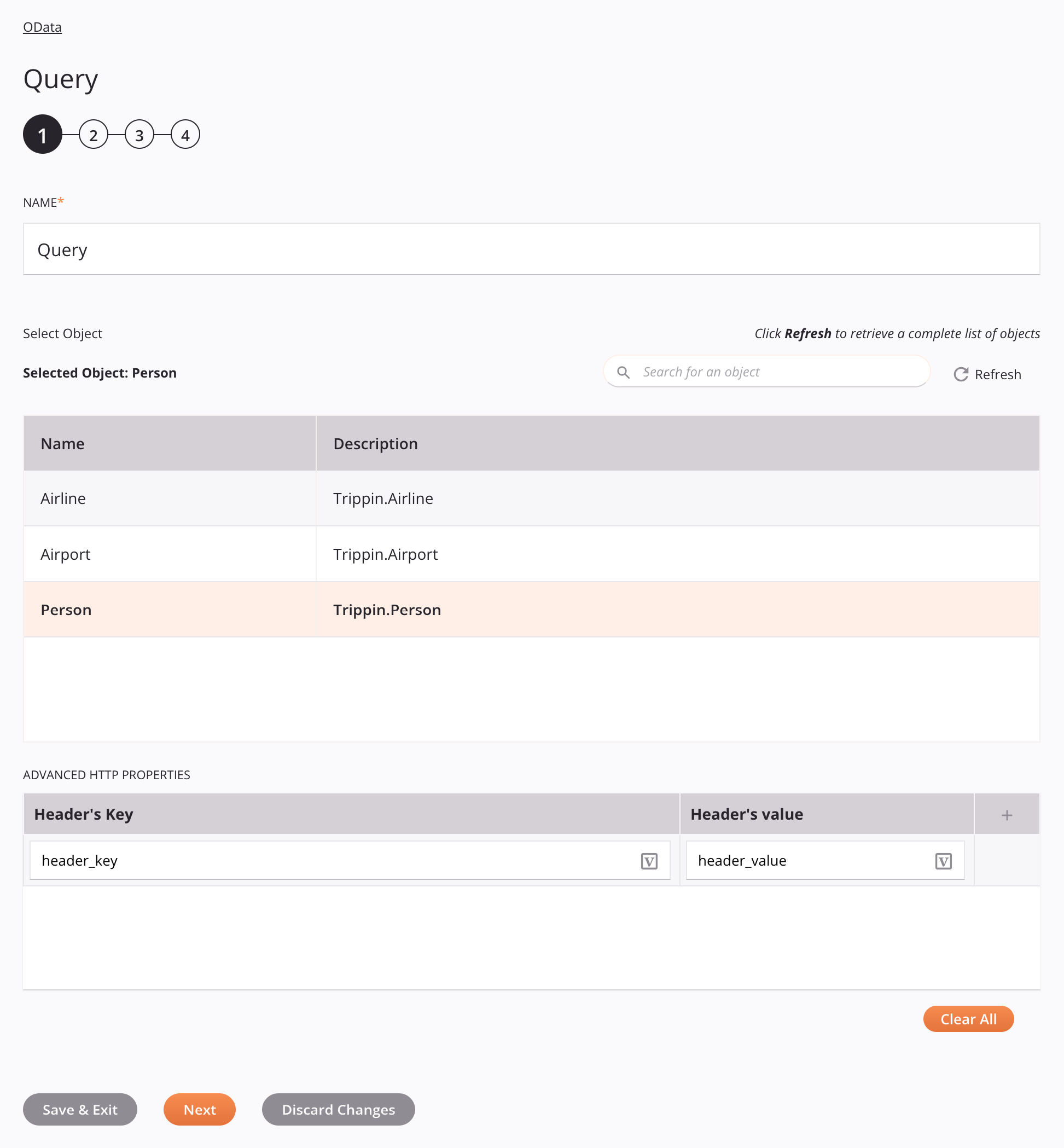Click Clear All to reset headers

[x=969, y=1019]
